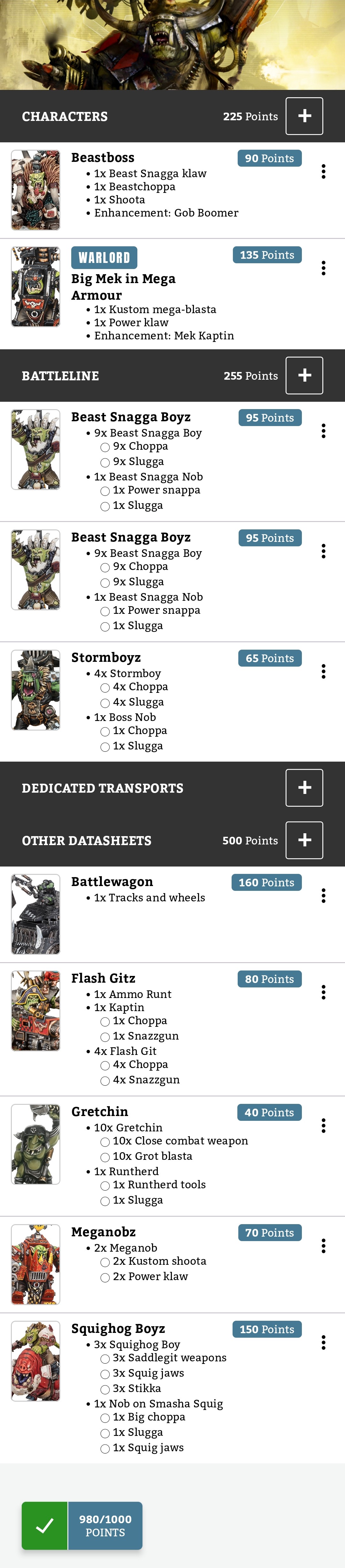Click the Characters section header
Screen dimensions: 345x1568
(x=65, y=116)
